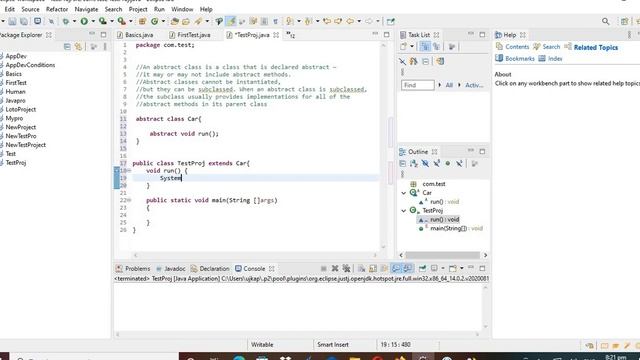The height and width of the screenshot is (360, 640).
Task: Open Index link in Help view
Action: tap(555, 59)
